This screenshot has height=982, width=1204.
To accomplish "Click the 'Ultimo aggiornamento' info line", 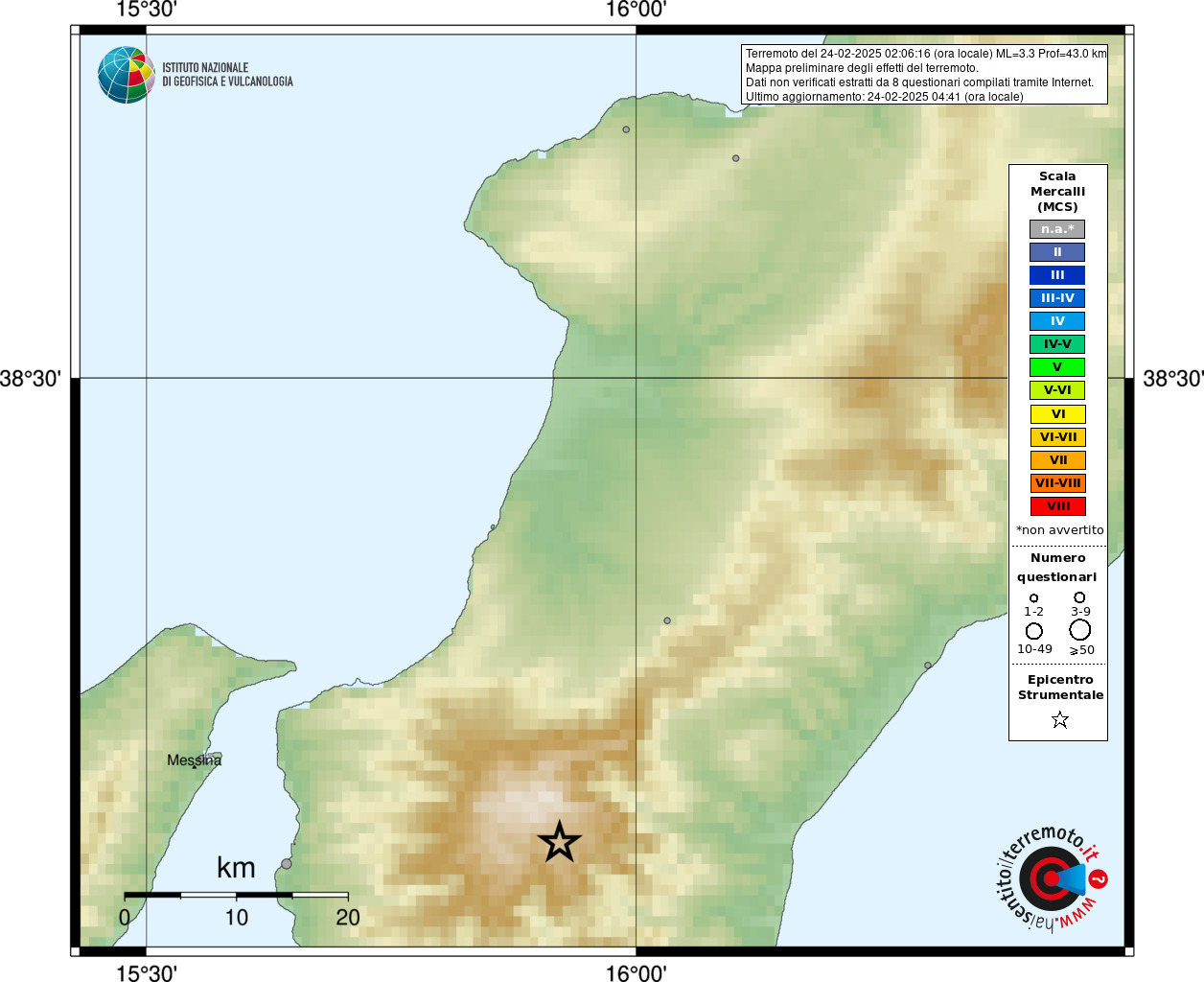I will 884,97.
